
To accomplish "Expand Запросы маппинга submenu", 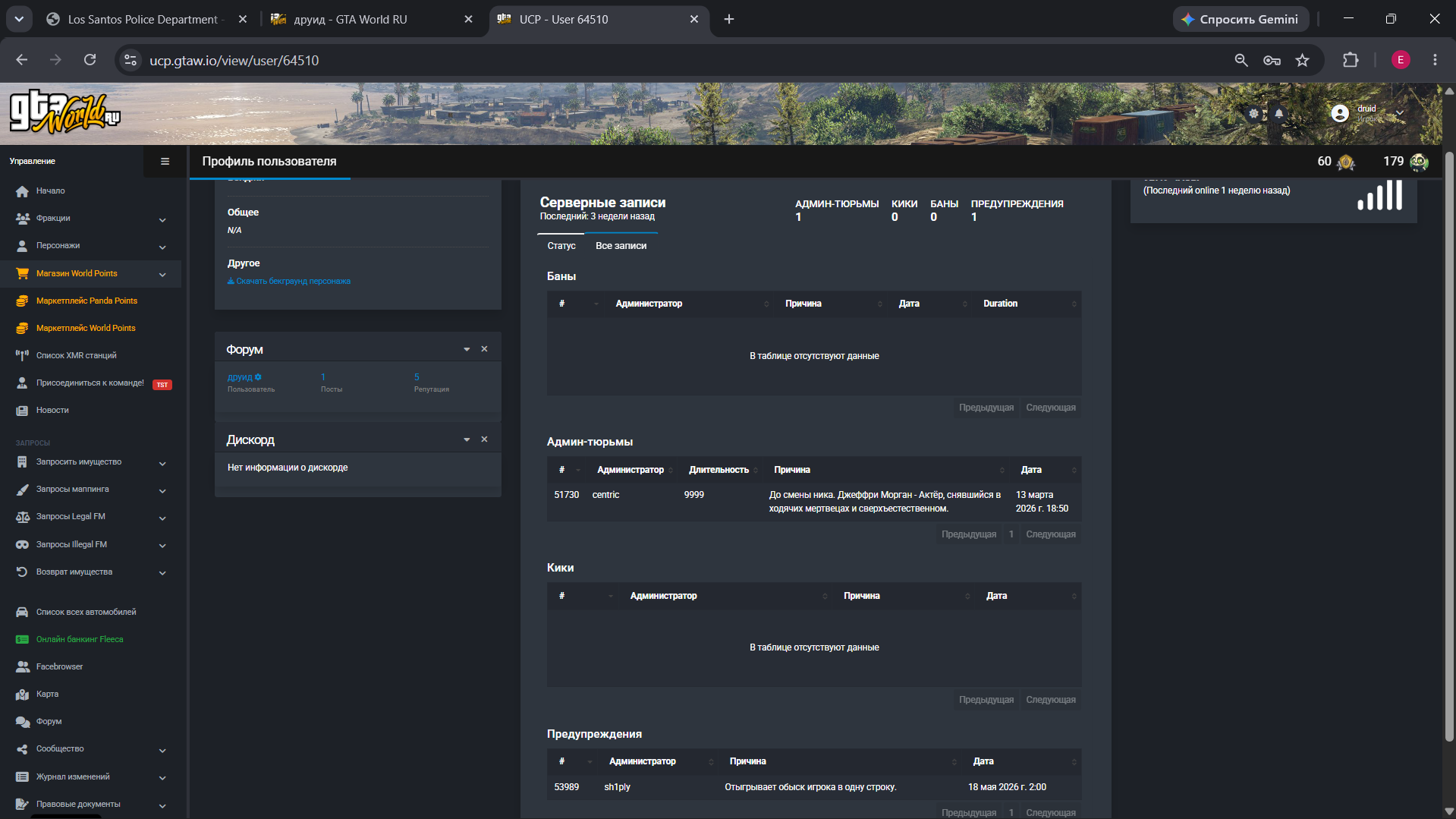I will pyautogui.click(x=91, y=490).
